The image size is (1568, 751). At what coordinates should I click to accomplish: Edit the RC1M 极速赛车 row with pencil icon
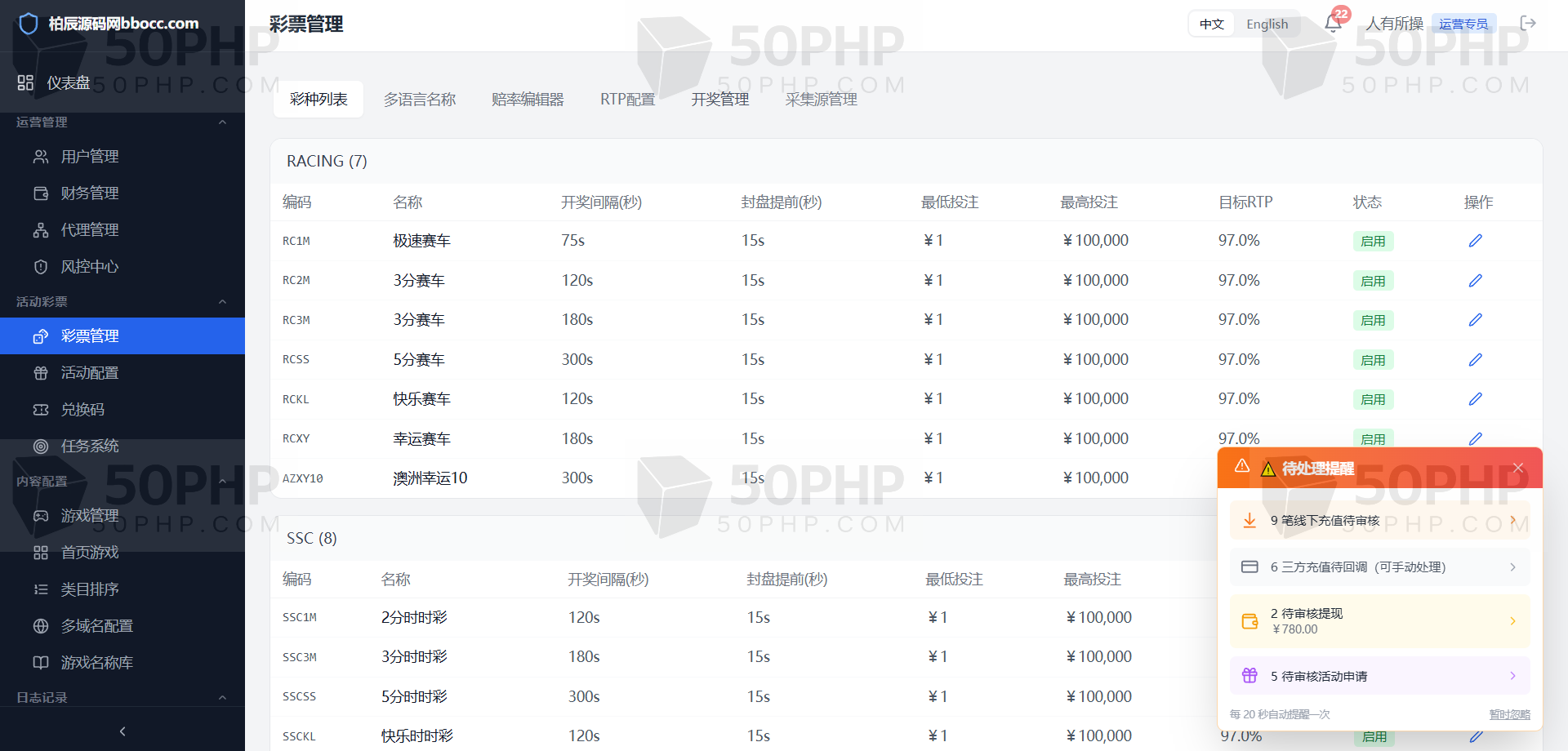tap(1475, 241)
